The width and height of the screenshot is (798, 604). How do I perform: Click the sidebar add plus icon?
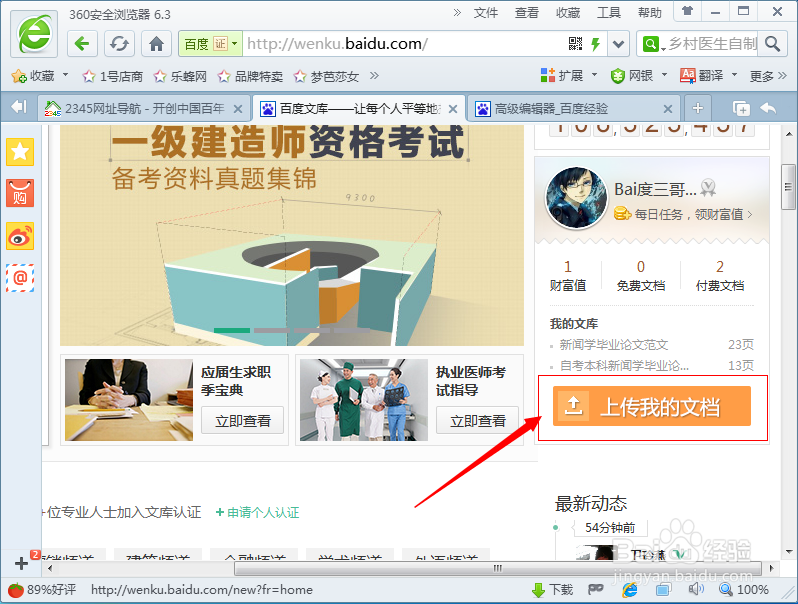click(21, 563)
